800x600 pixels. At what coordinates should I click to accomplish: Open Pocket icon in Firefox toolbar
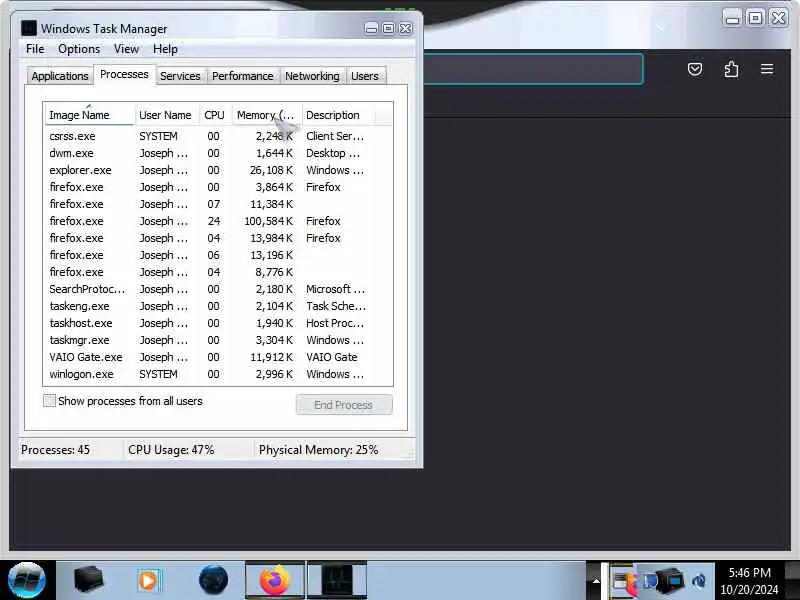coord(695,69)
